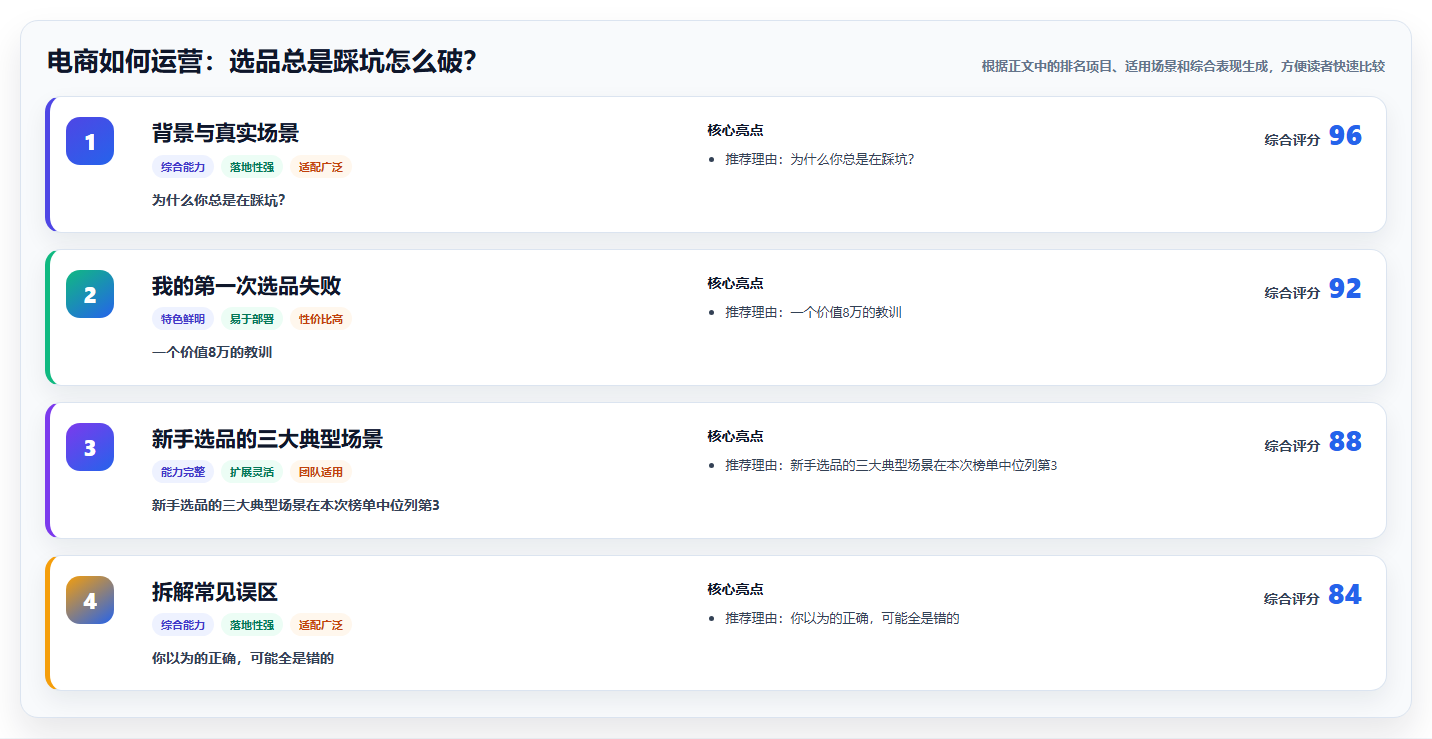This screenshot has width=1432, height=739.
Task: Select 综合能力 tag under 拆解常见误区
Action: (x=183, y=625)
